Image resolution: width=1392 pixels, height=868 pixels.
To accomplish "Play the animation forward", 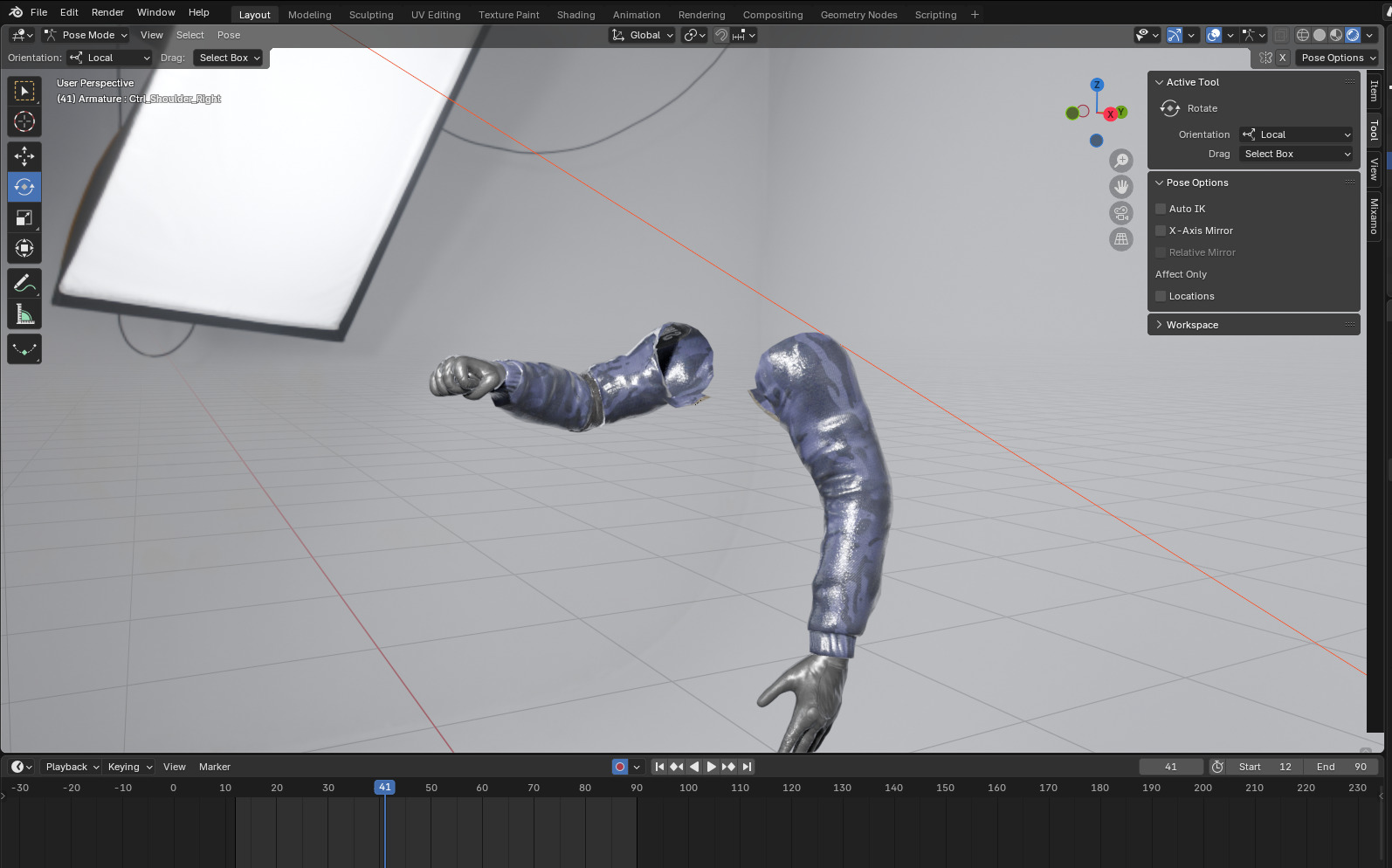I will [712, 767].
